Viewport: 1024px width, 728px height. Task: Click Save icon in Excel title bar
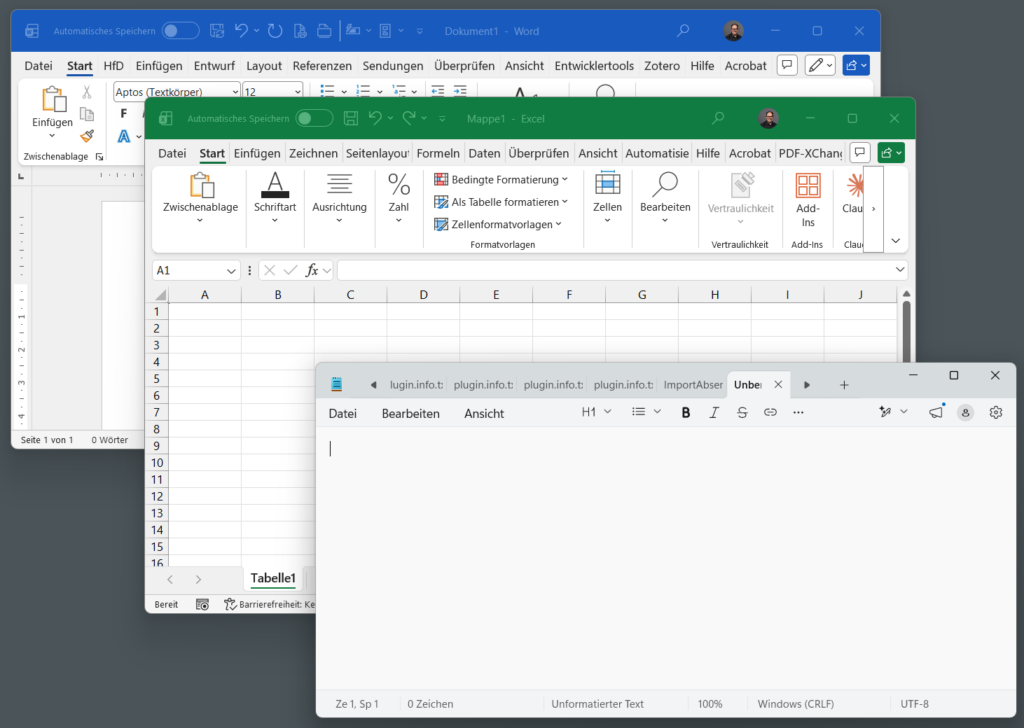(x=351, y=118)
